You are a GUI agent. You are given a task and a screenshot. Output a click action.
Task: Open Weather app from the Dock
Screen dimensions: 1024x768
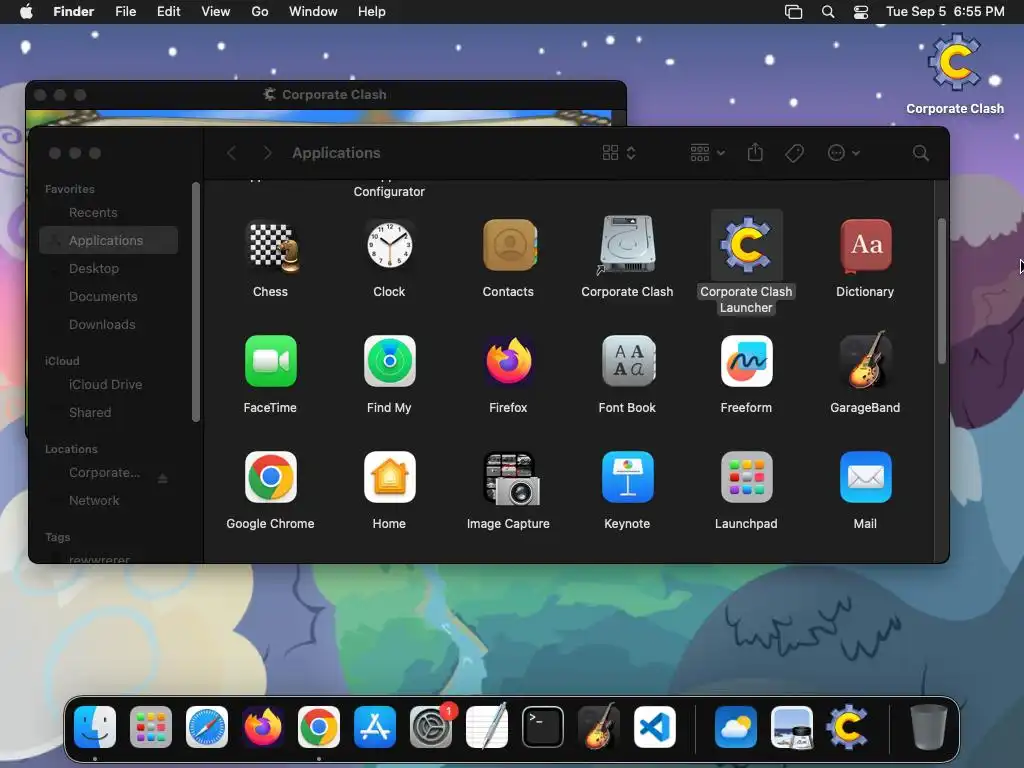(x=735, y=727)
